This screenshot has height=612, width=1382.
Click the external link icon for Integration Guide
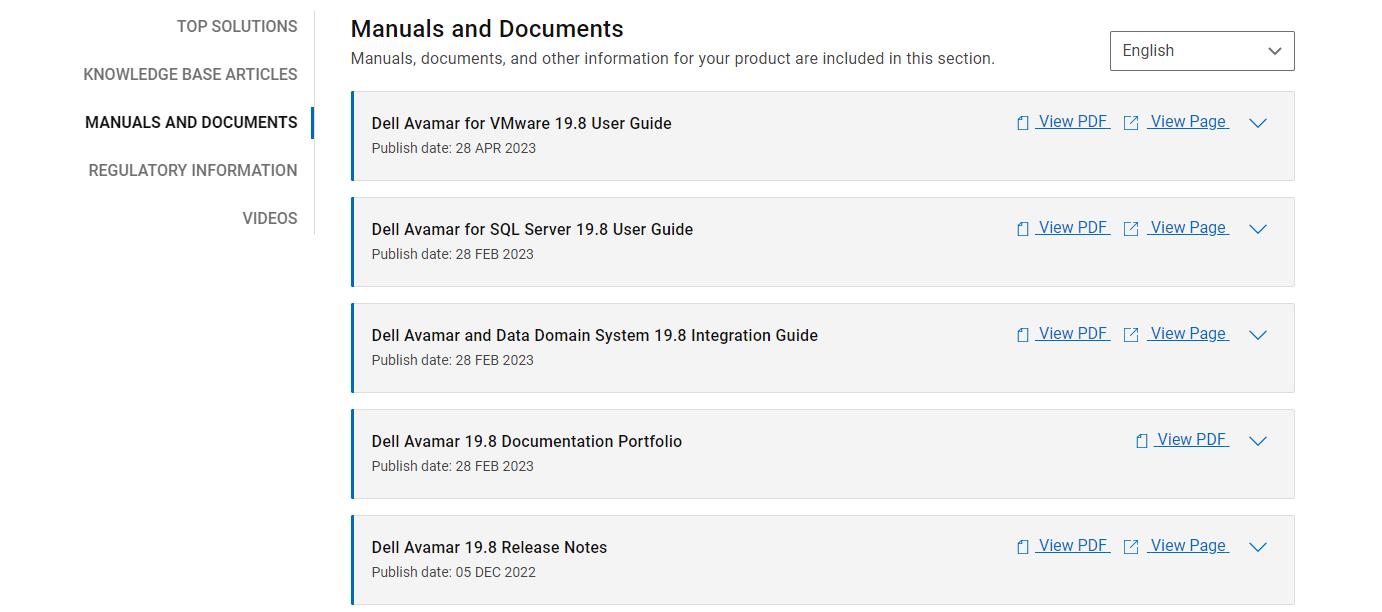click(x=1130, y=333)
